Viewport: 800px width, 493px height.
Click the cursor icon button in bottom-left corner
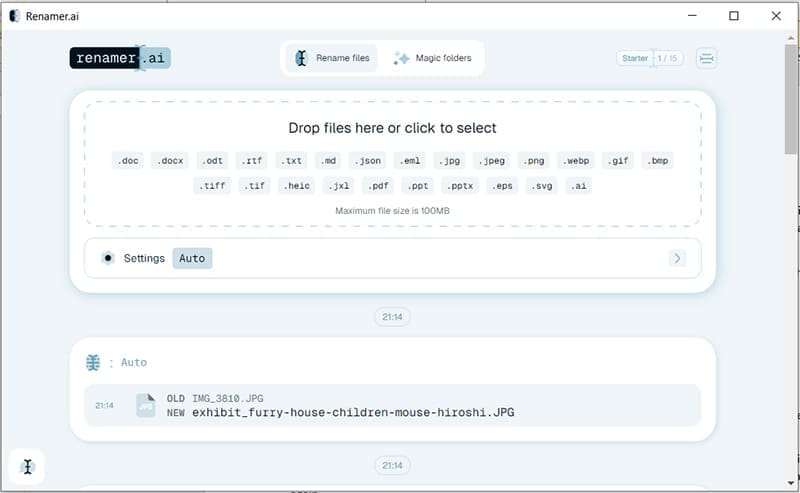(27, 466)
